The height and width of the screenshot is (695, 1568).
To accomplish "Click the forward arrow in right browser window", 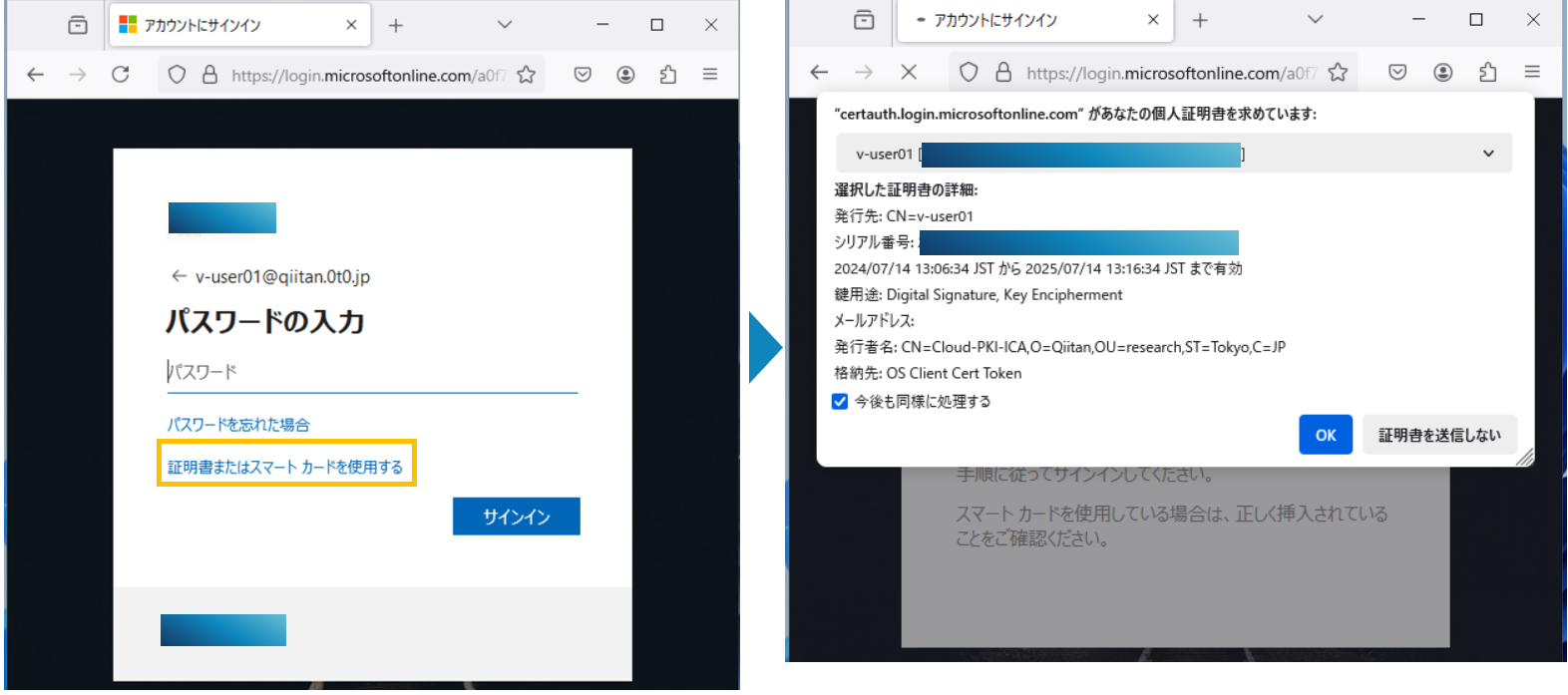I will [x=864, y=72].
